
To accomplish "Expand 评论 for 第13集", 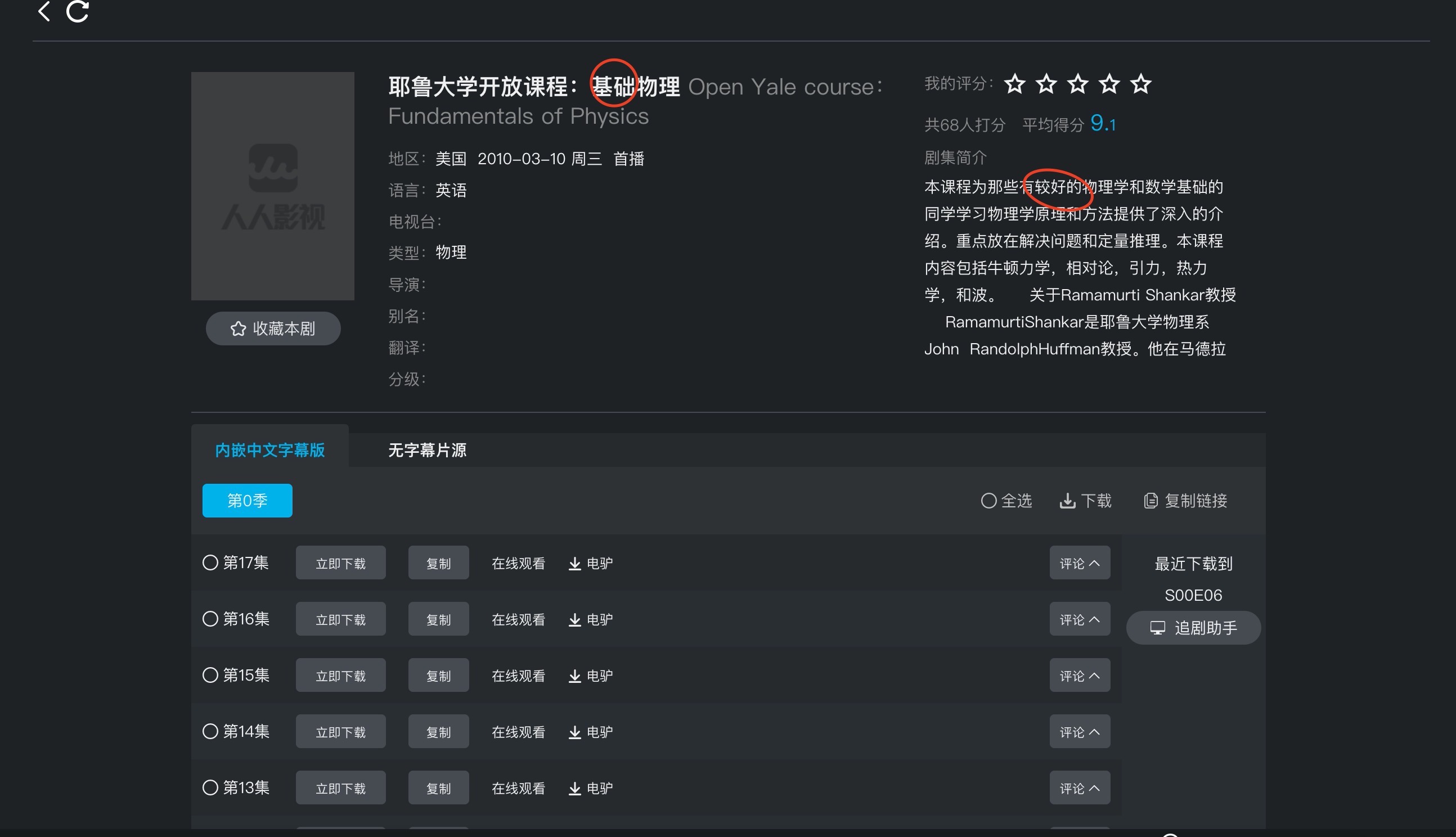I will pos(1080,788).
